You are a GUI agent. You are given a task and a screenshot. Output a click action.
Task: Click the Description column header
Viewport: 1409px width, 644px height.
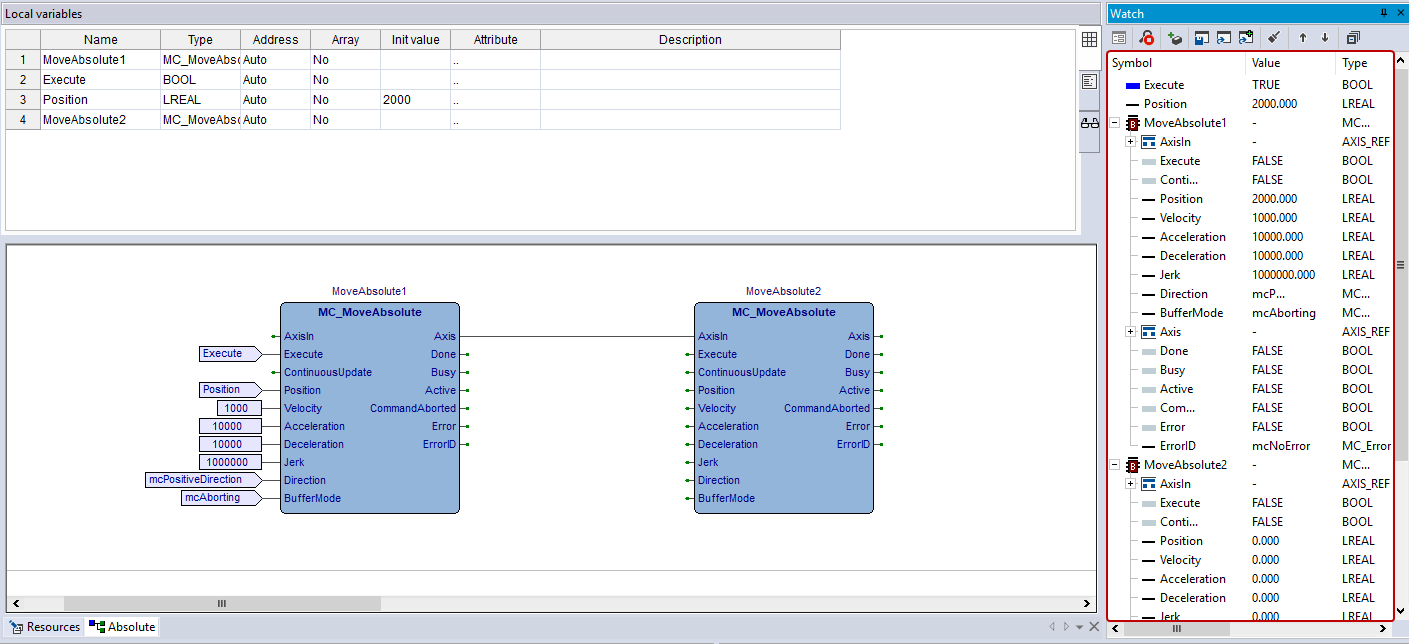click(690, 40)
